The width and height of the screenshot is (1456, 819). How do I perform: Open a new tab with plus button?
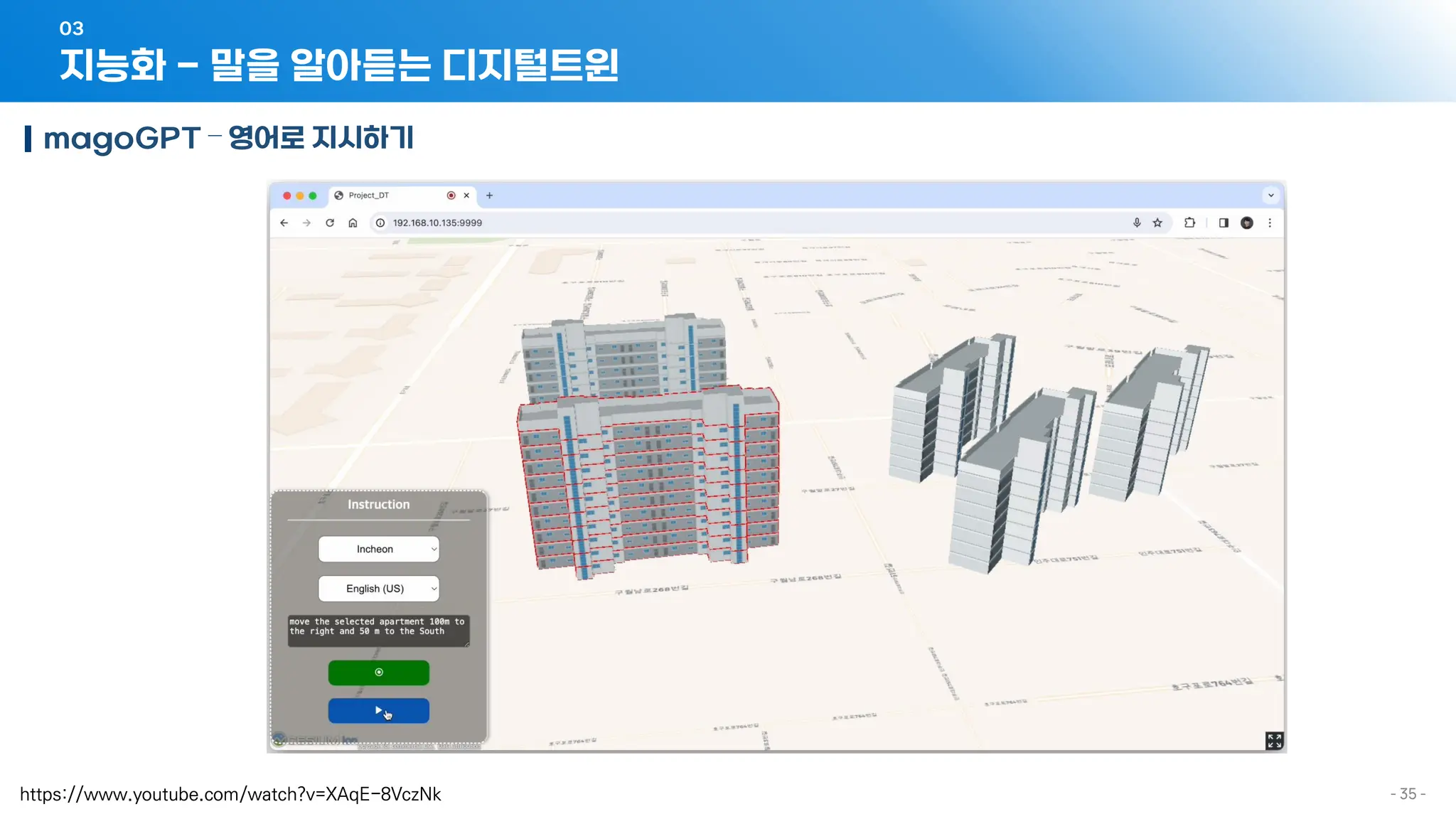489,196
